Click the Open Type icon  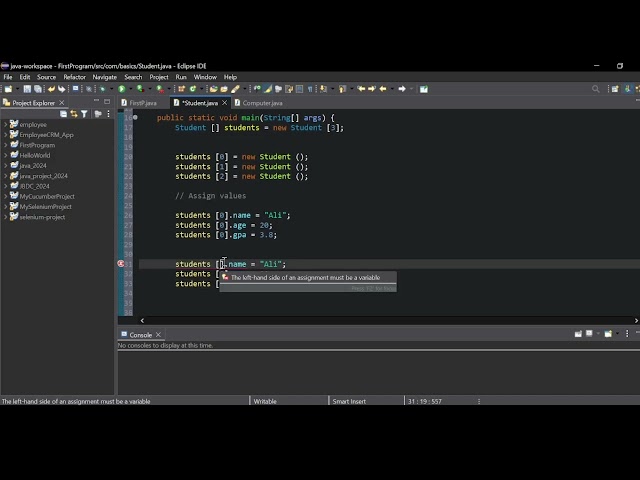coord(213,89)
